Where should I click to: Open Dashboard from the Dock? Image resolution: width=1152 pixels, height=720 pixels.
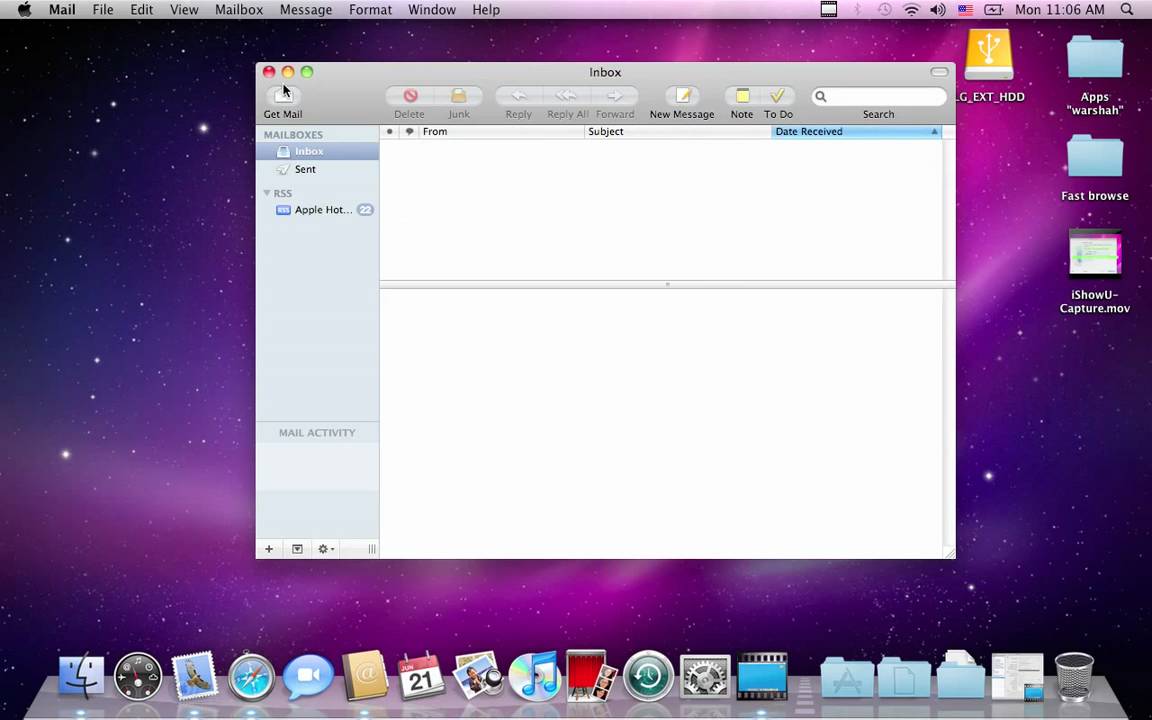[137, 675]
